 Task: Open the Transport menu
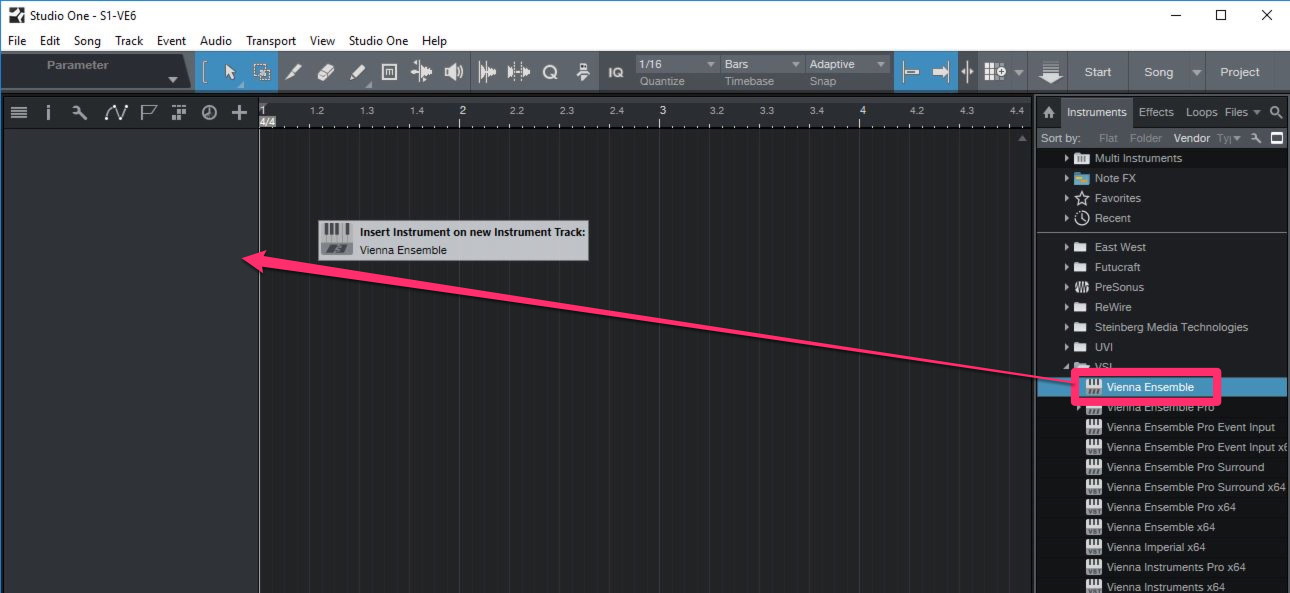(271, 41)
